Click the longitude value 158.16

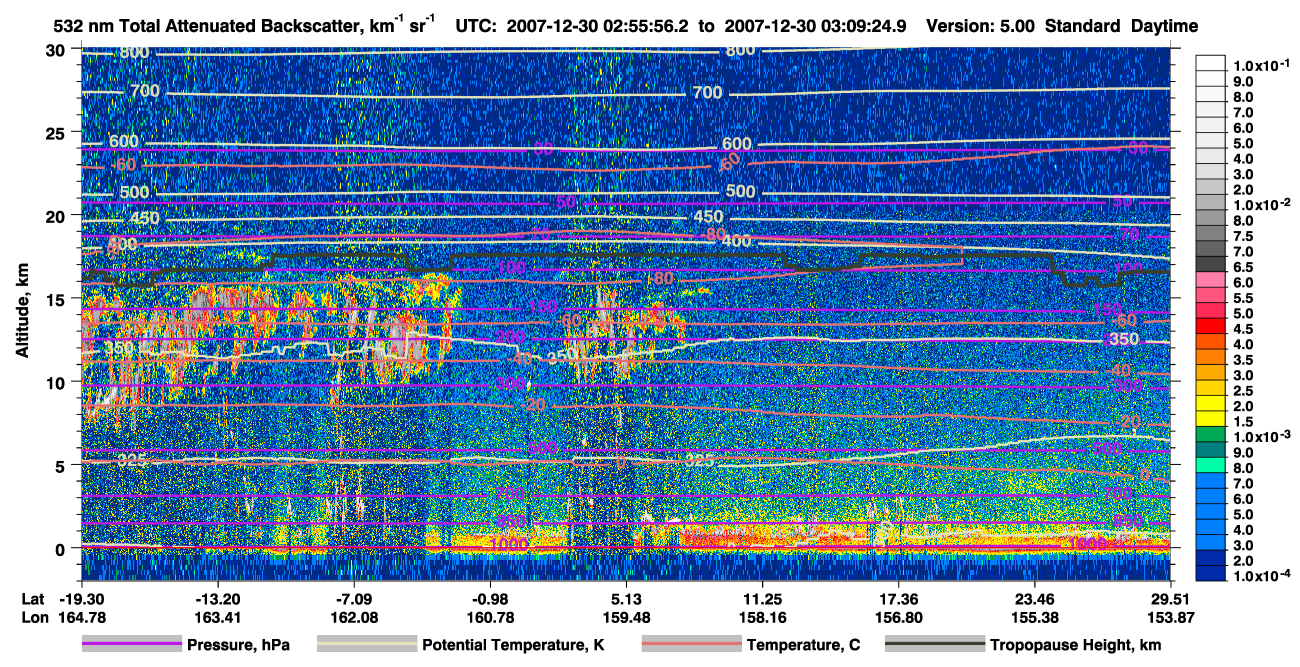point(762,617)
